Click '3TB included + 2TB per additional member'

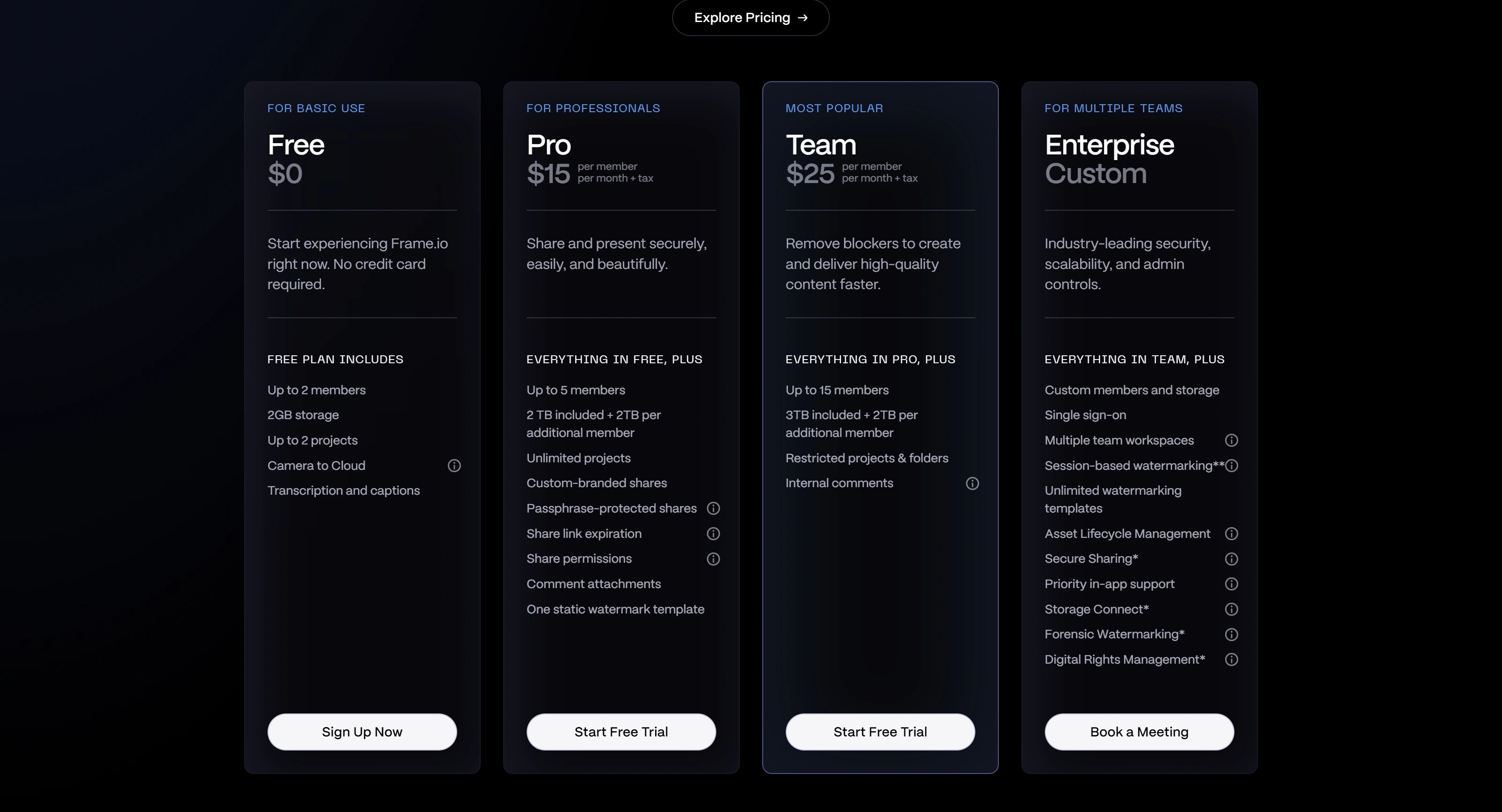(x=851, y=424)
